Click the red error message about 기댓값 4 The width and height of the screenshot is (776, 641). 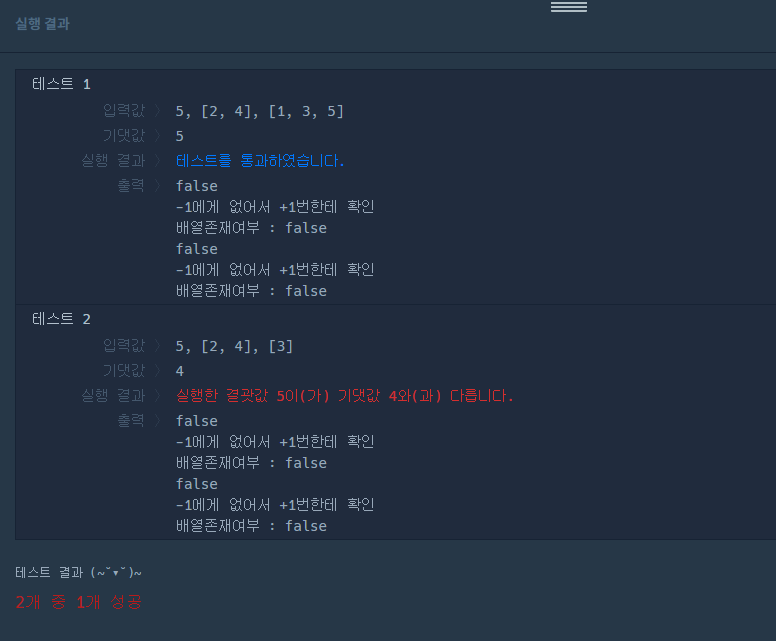(344, 395)
